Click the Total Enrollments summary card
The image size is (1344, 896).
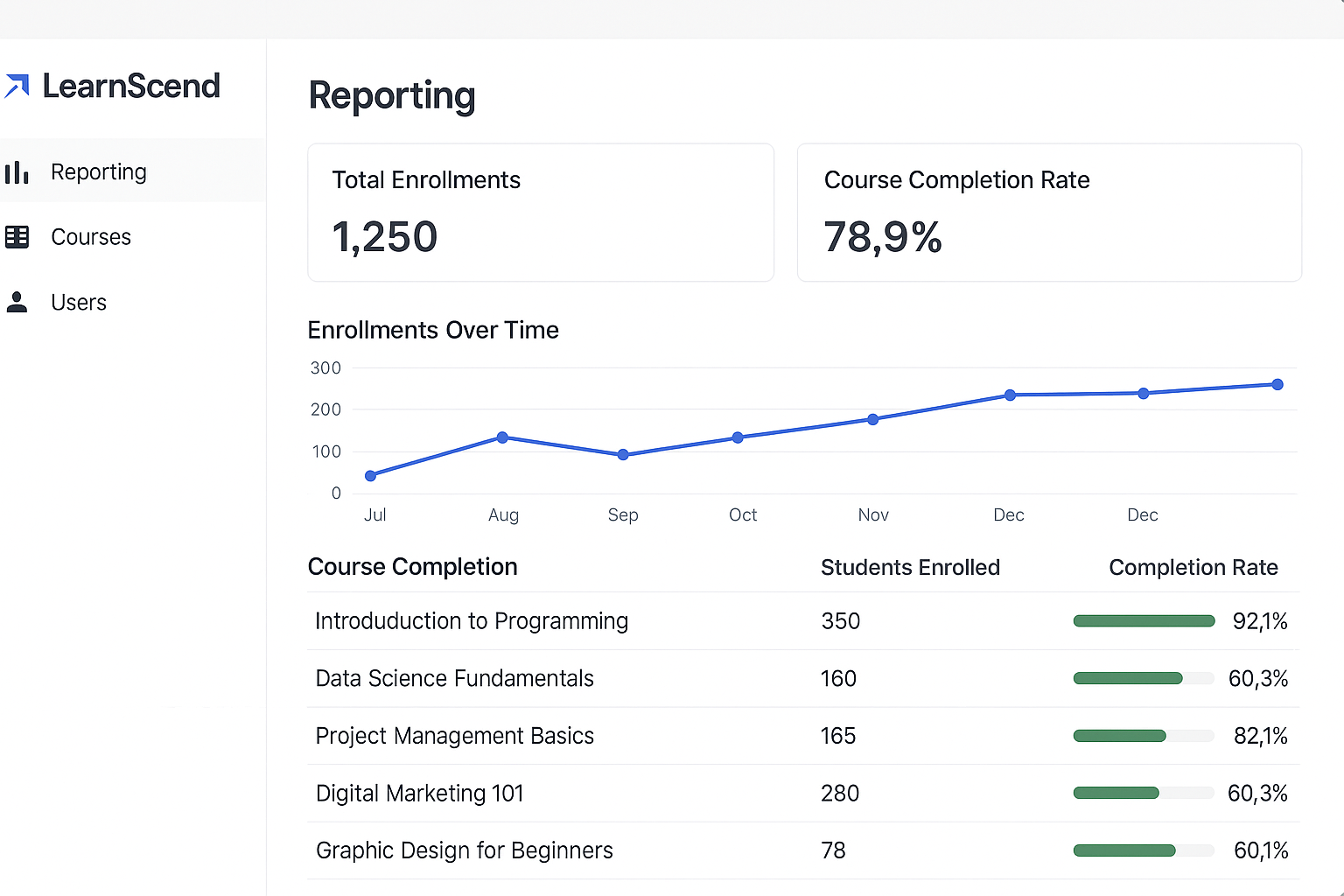tap(540, 213)
